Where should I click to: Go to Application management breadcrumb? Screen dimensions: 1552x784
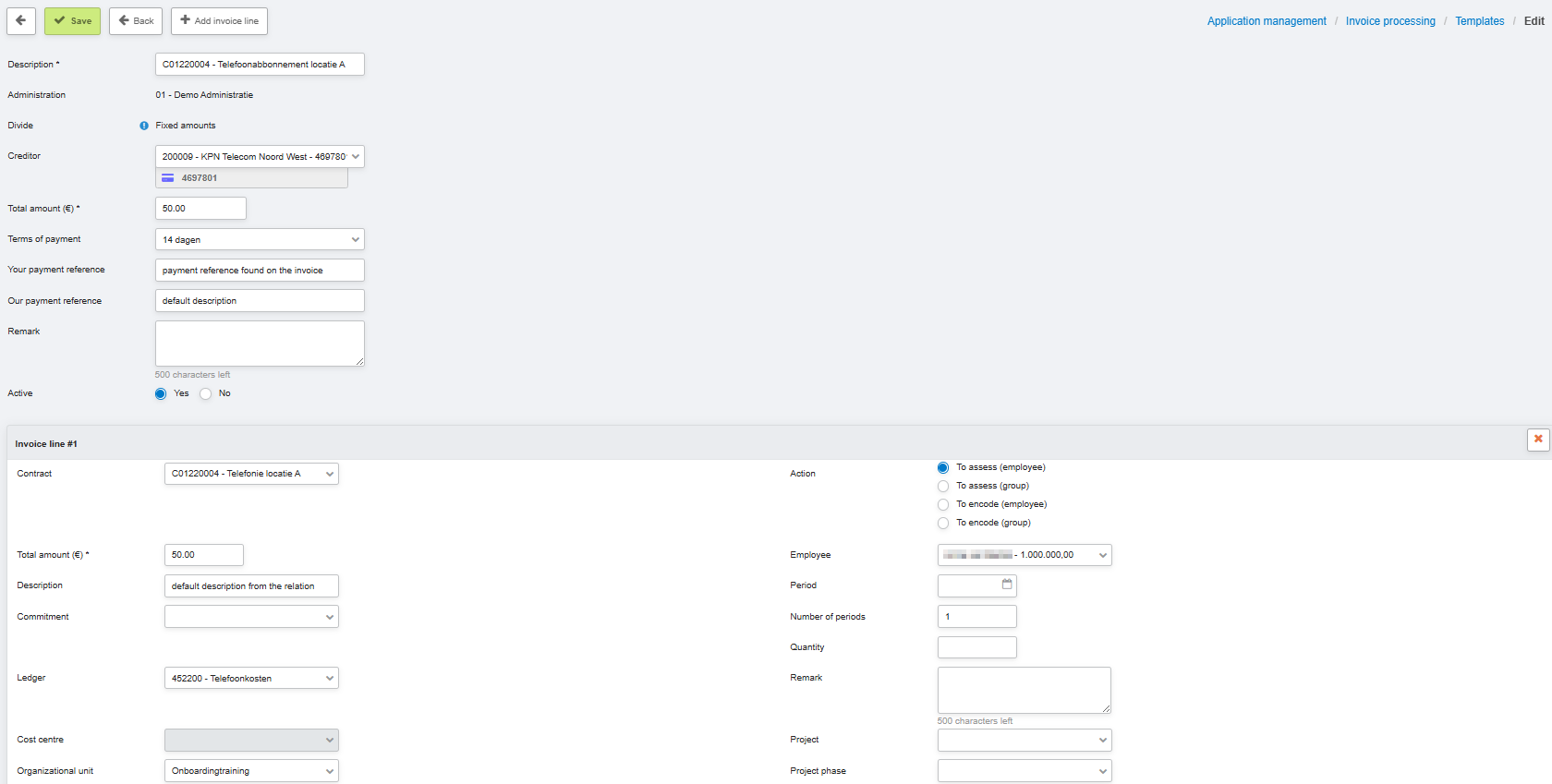1266,21
